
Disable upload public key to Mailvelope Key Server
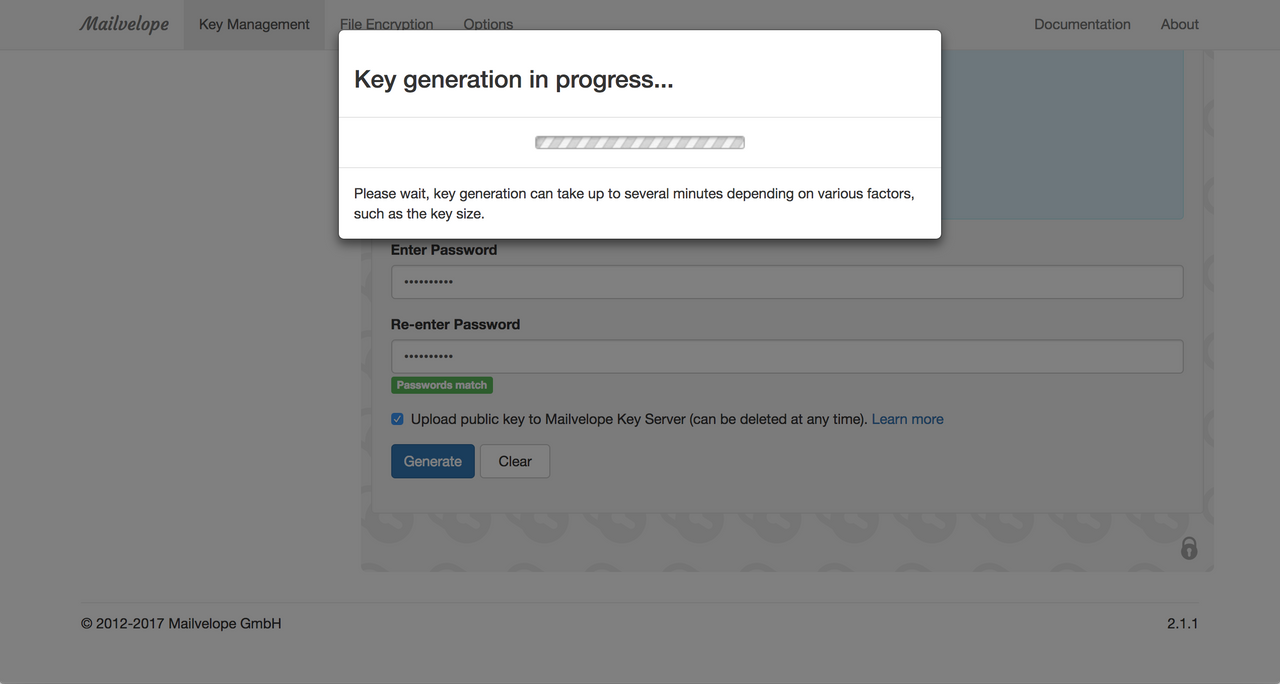pos(397,418)
